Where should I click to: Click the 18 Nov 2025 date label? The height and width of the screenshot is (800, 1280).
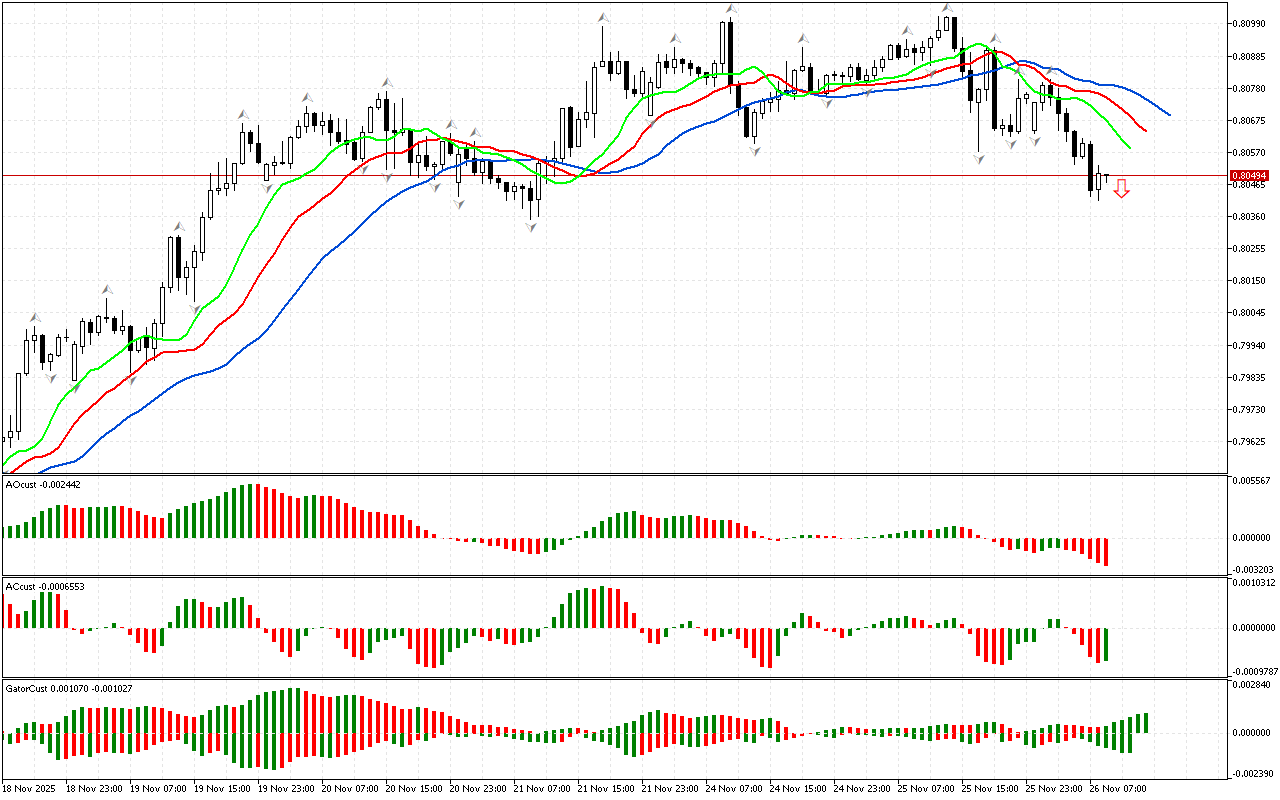[x=28, y=788]
